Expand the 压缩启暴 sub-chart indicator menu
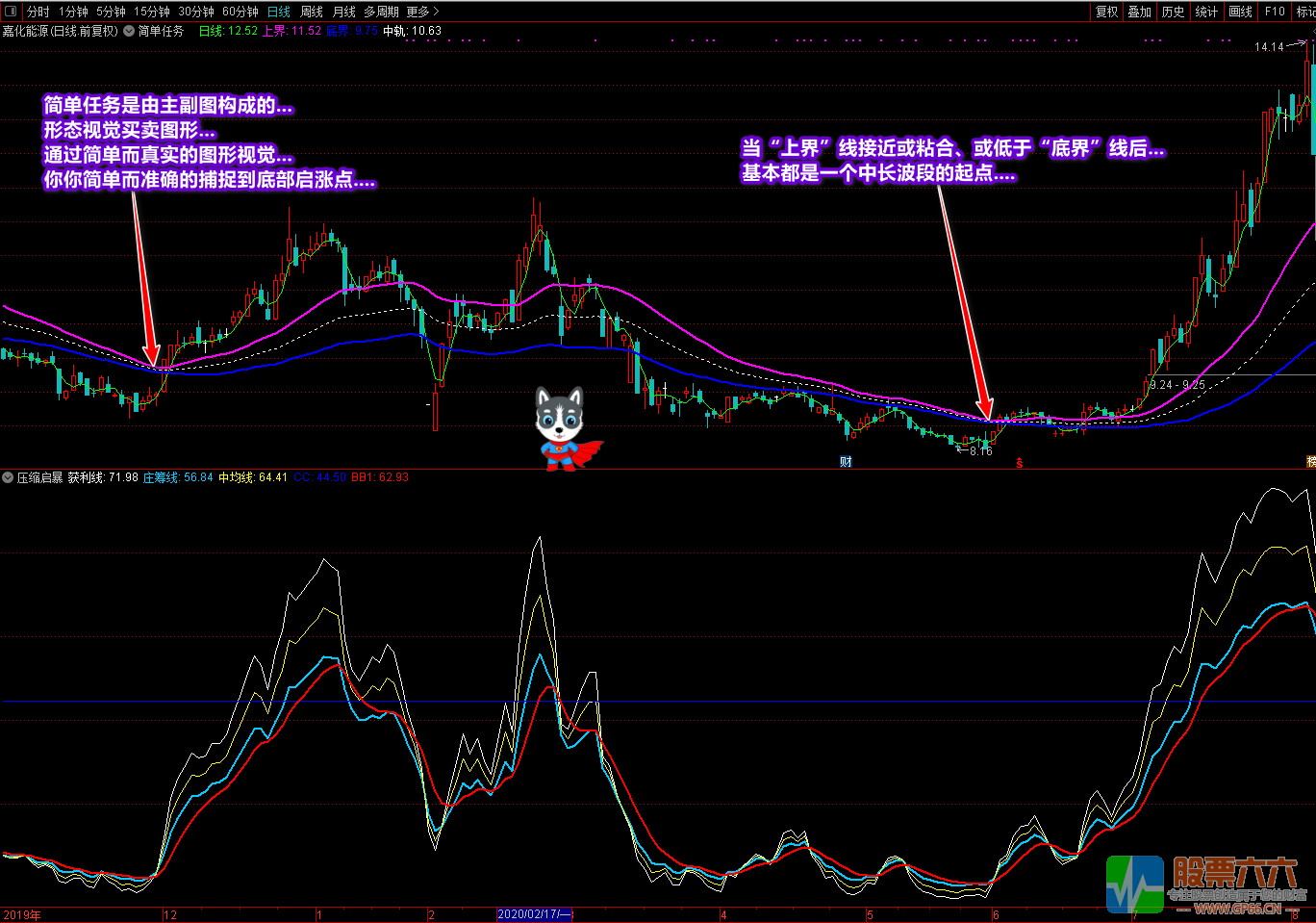Viewport: 1316px width, 923px height. tap(8, 477)
